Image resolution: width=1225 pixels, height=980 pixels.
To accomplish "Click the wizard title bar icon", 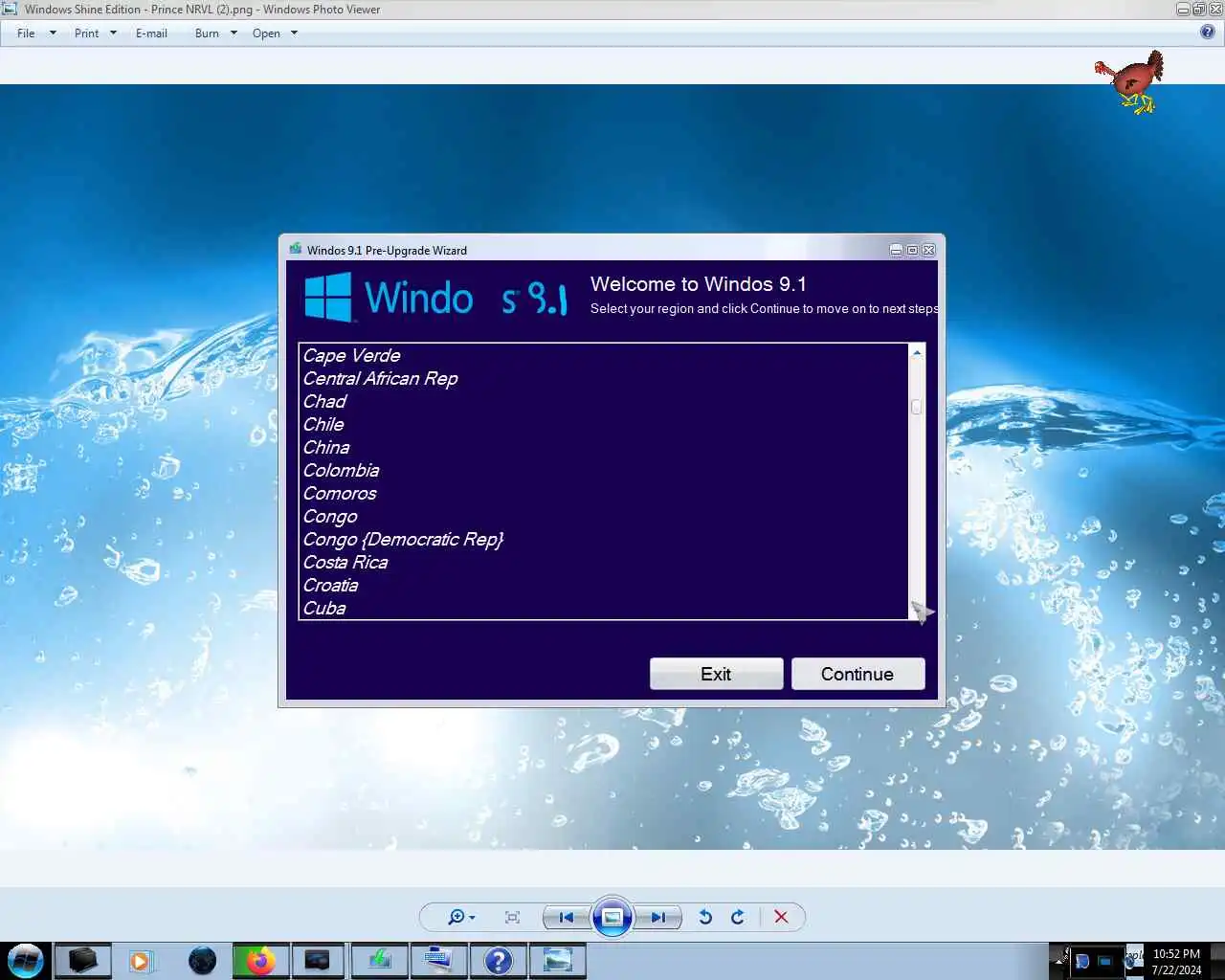I will pos(296,249).
